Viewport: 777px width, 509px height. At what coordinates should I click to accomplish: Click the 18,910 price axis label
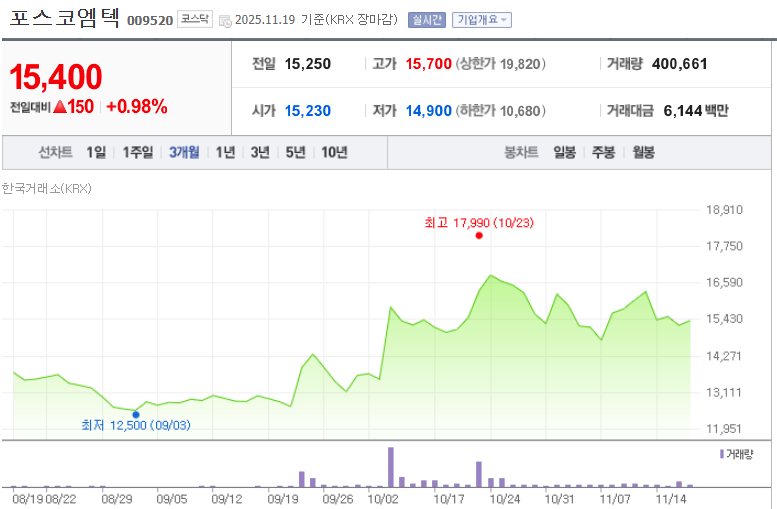[x=724, y=210]
